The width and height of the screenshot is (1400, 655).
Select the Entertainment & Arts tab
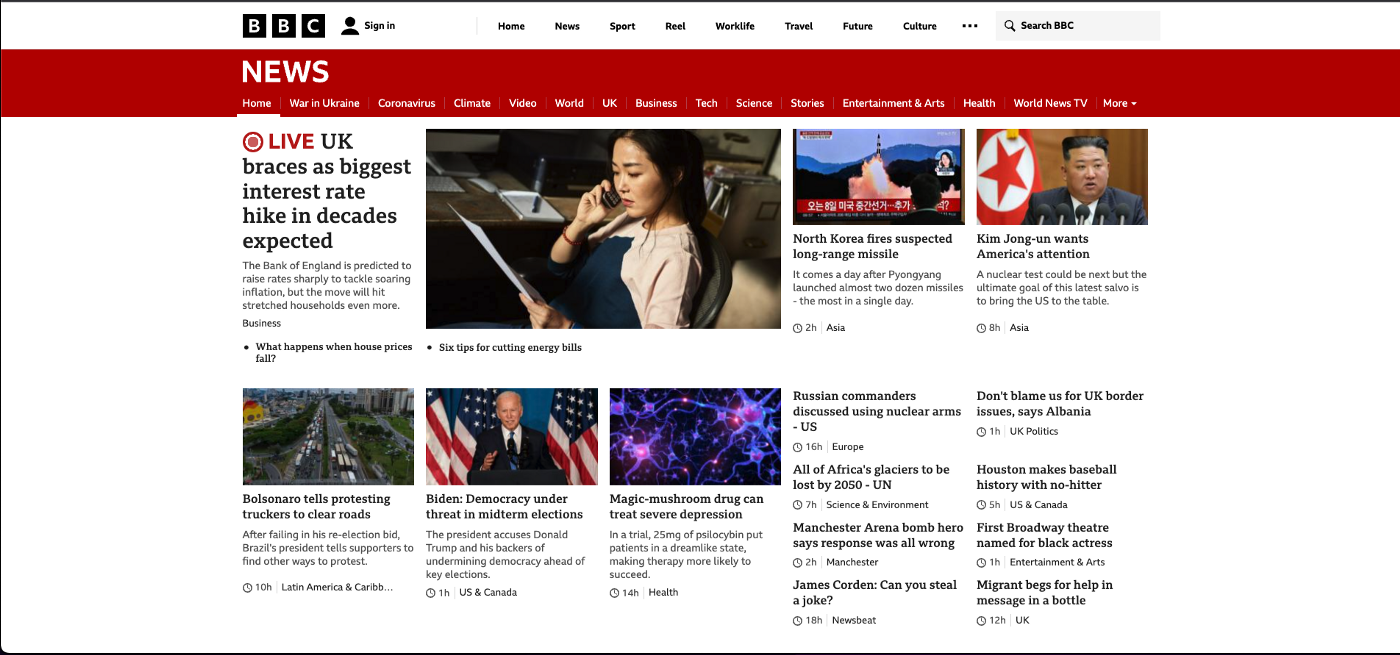[893, 103]
